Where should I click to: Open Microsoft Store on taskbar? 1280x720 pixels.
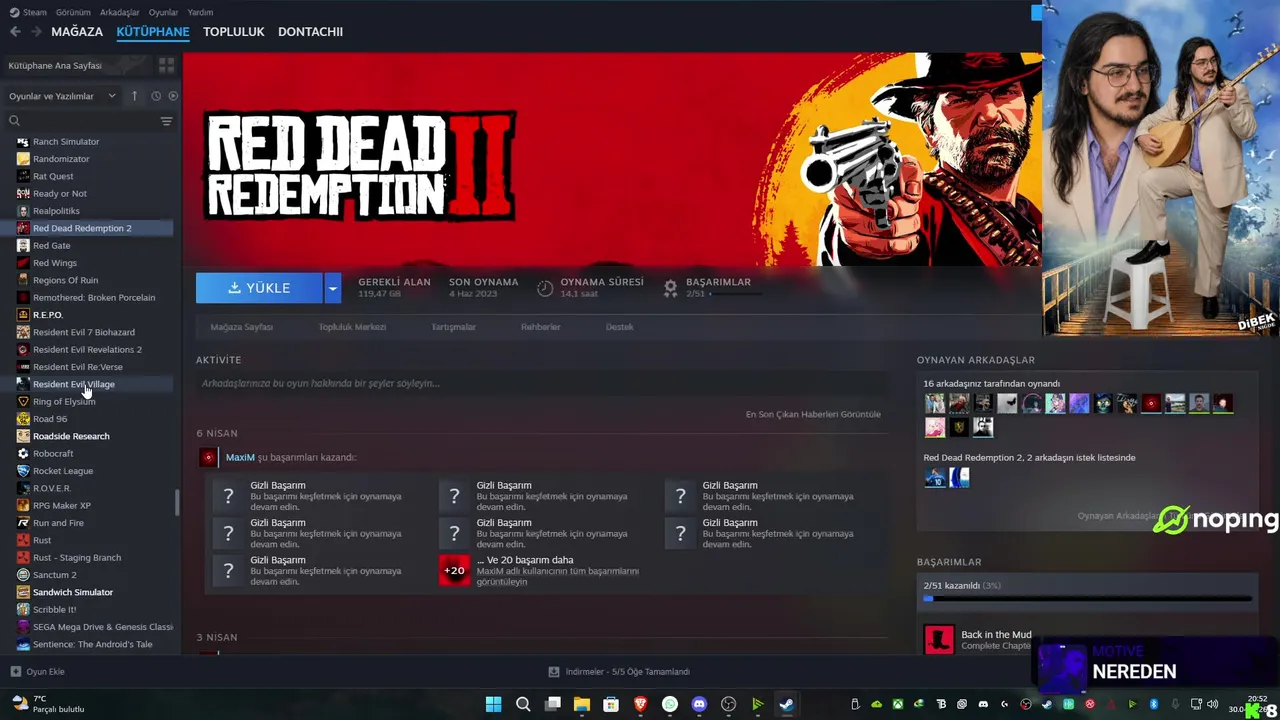[x=611, y=704]
